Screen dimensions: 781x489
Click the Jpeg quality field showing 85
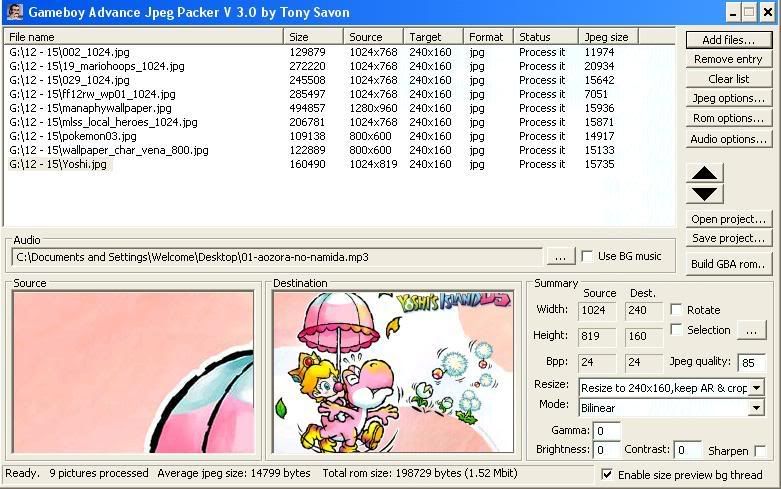751,363
